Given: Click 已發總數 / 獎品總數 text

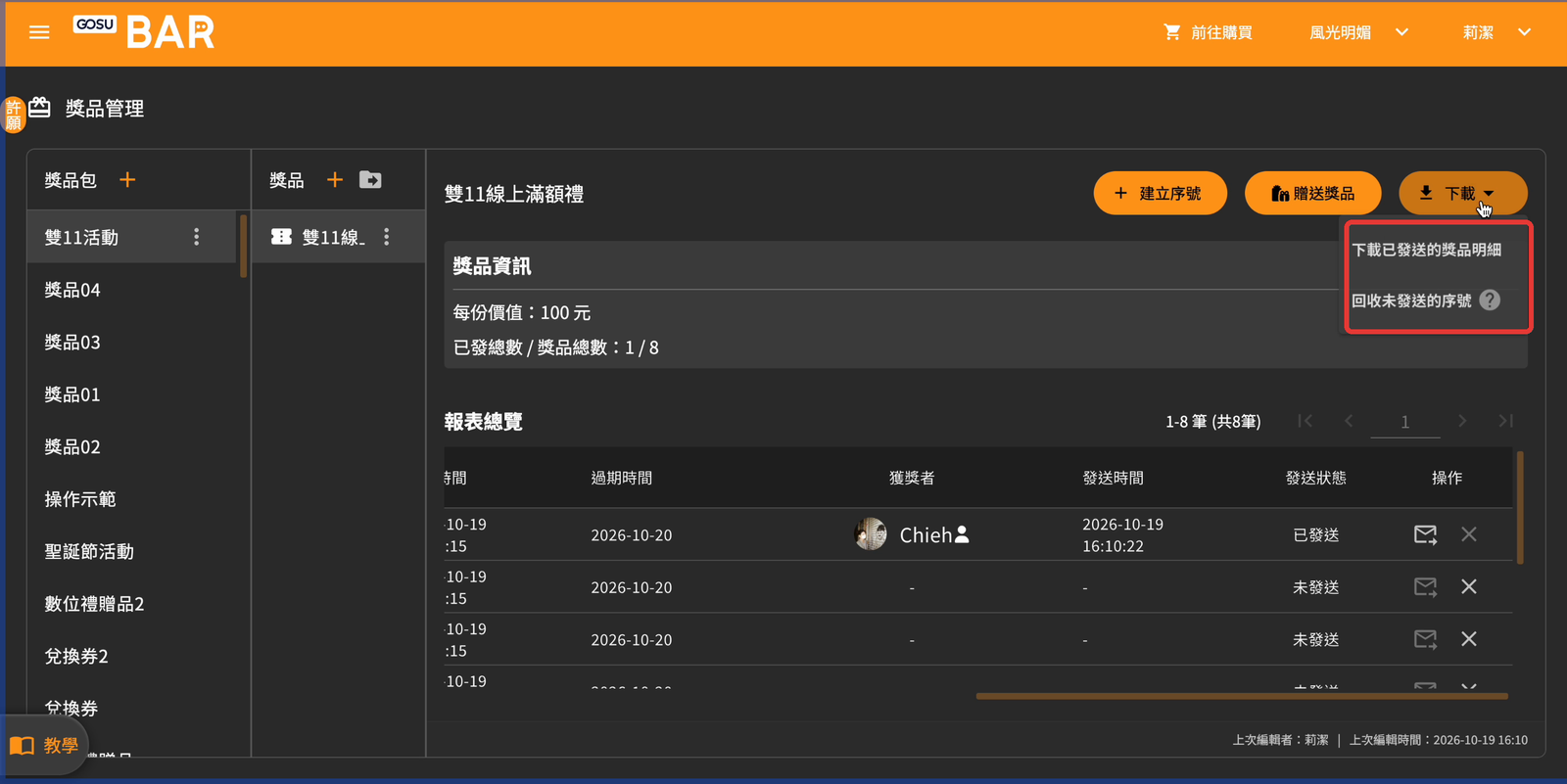Looking at the screenshot, I should (556, 347).
